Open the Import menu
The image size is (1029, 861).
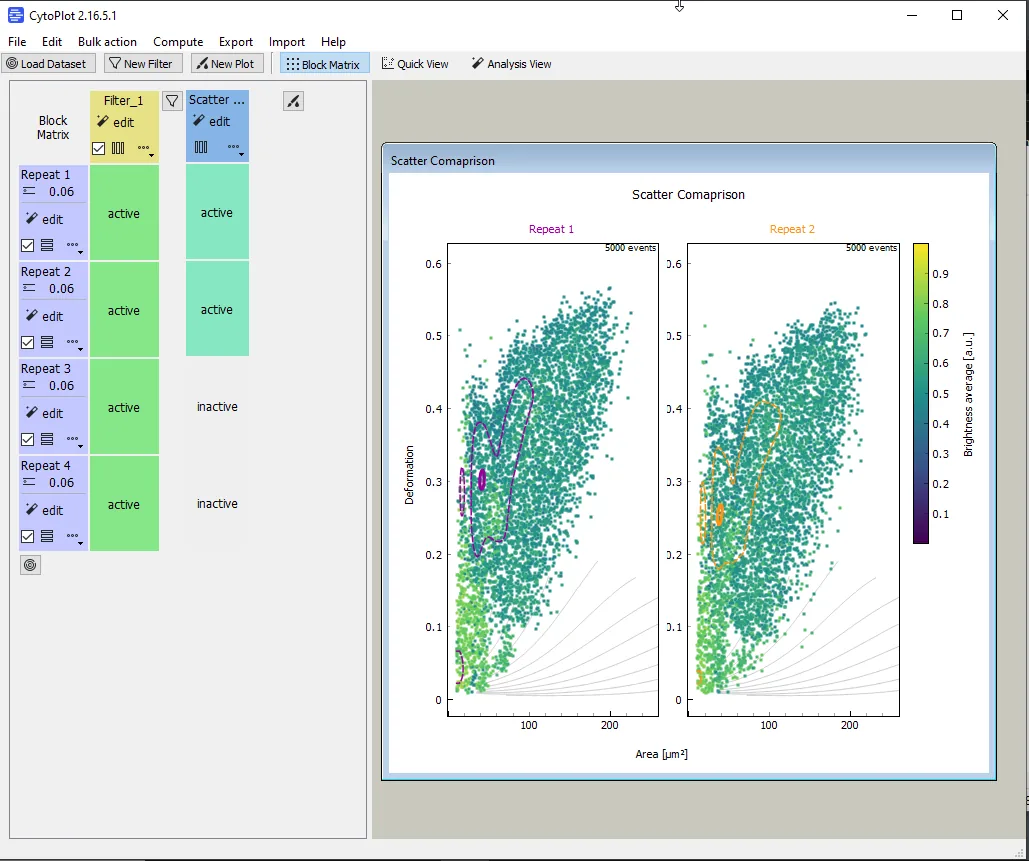coord(287,42)
